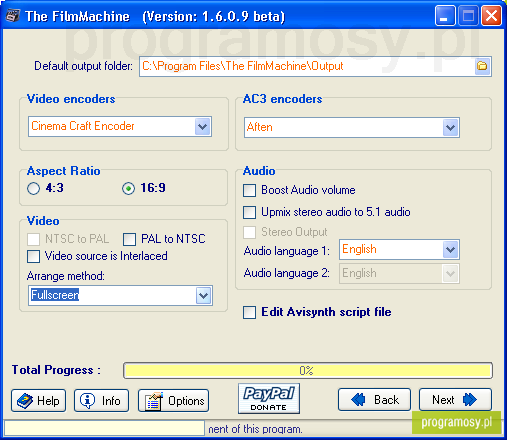Screen dimensions: 507x440
Task: Open the AC3 encoders Aften dropdown
Action: click(450, 127)
